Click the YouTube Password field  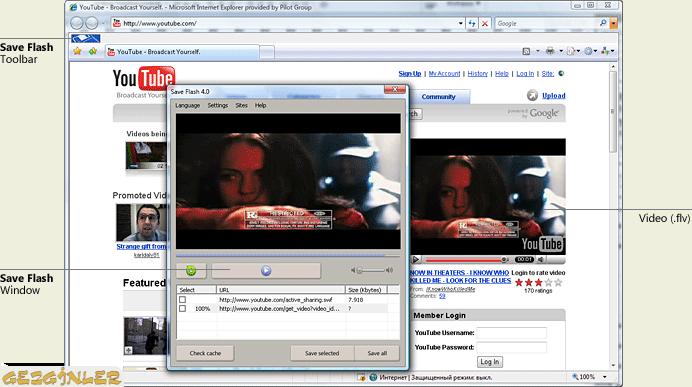point(511,347)
